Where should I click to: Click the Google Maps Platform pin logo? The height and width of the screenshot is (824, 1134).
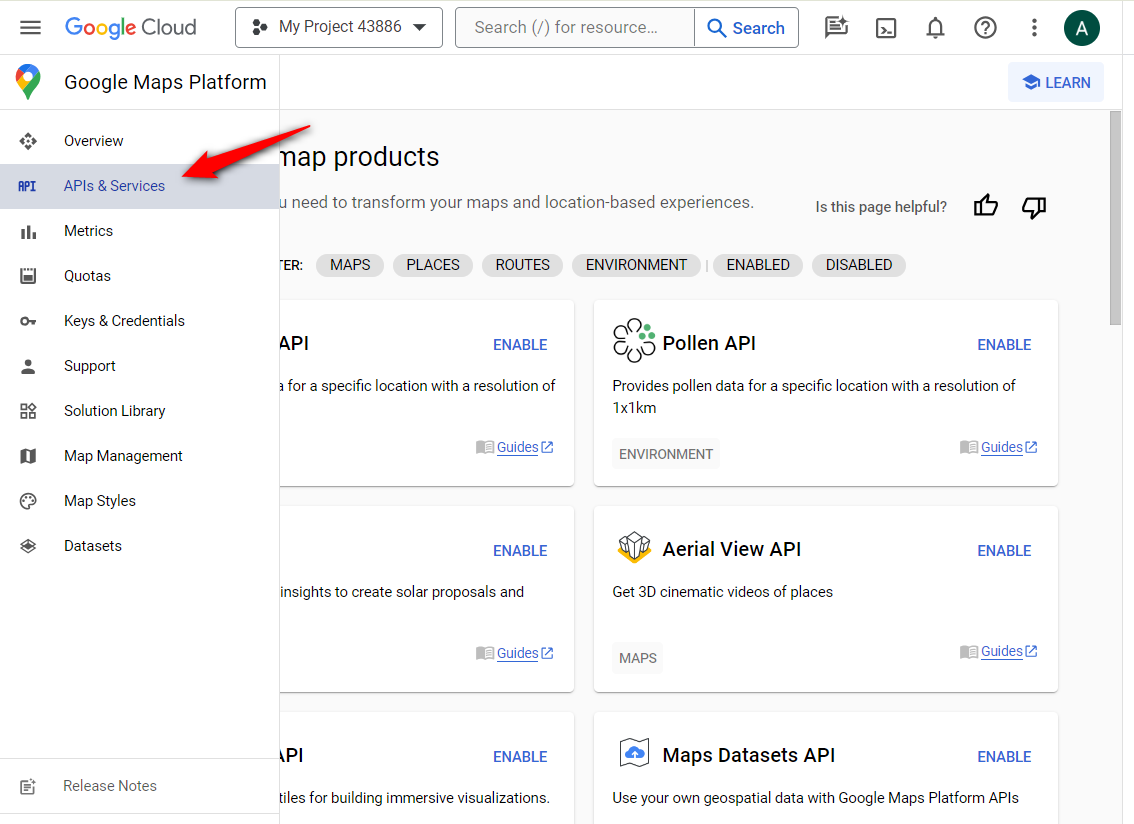tap(28, 82)
